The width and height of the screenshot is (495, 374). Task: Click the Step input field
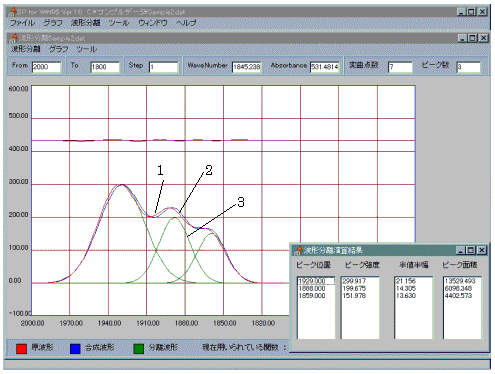coord(163,67)
